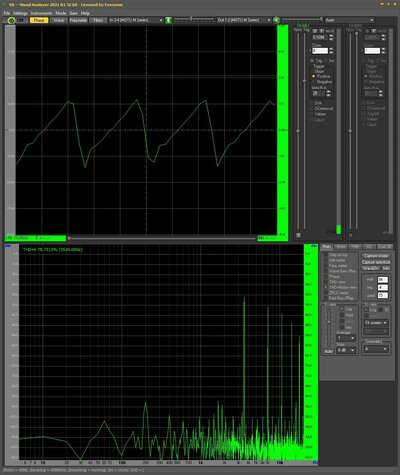Expand the Channel(s) dropdown showing A
400x475 pixels.
point(376,349)
